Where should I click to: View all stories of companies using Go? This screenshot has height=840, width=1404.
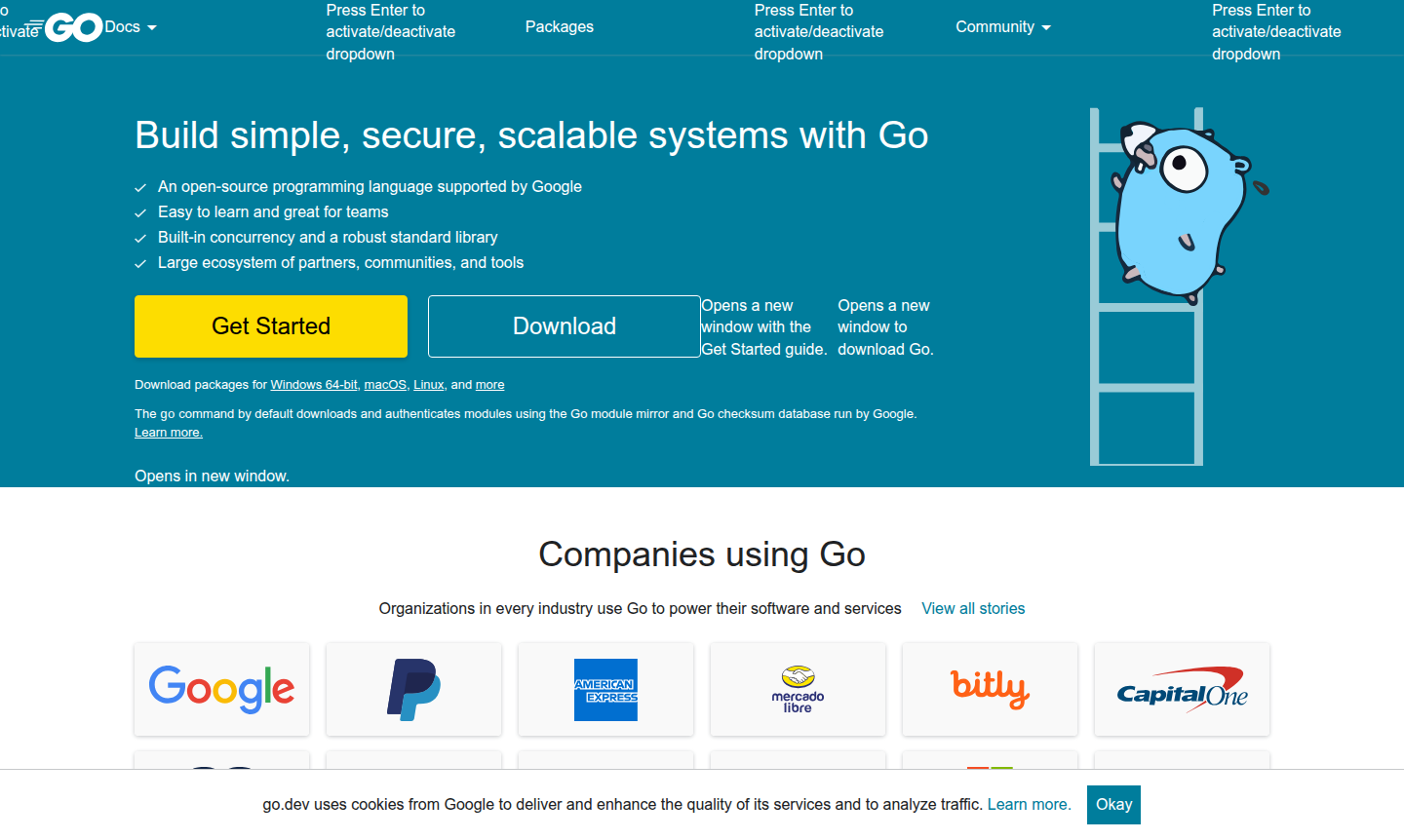tap(972, 608)
